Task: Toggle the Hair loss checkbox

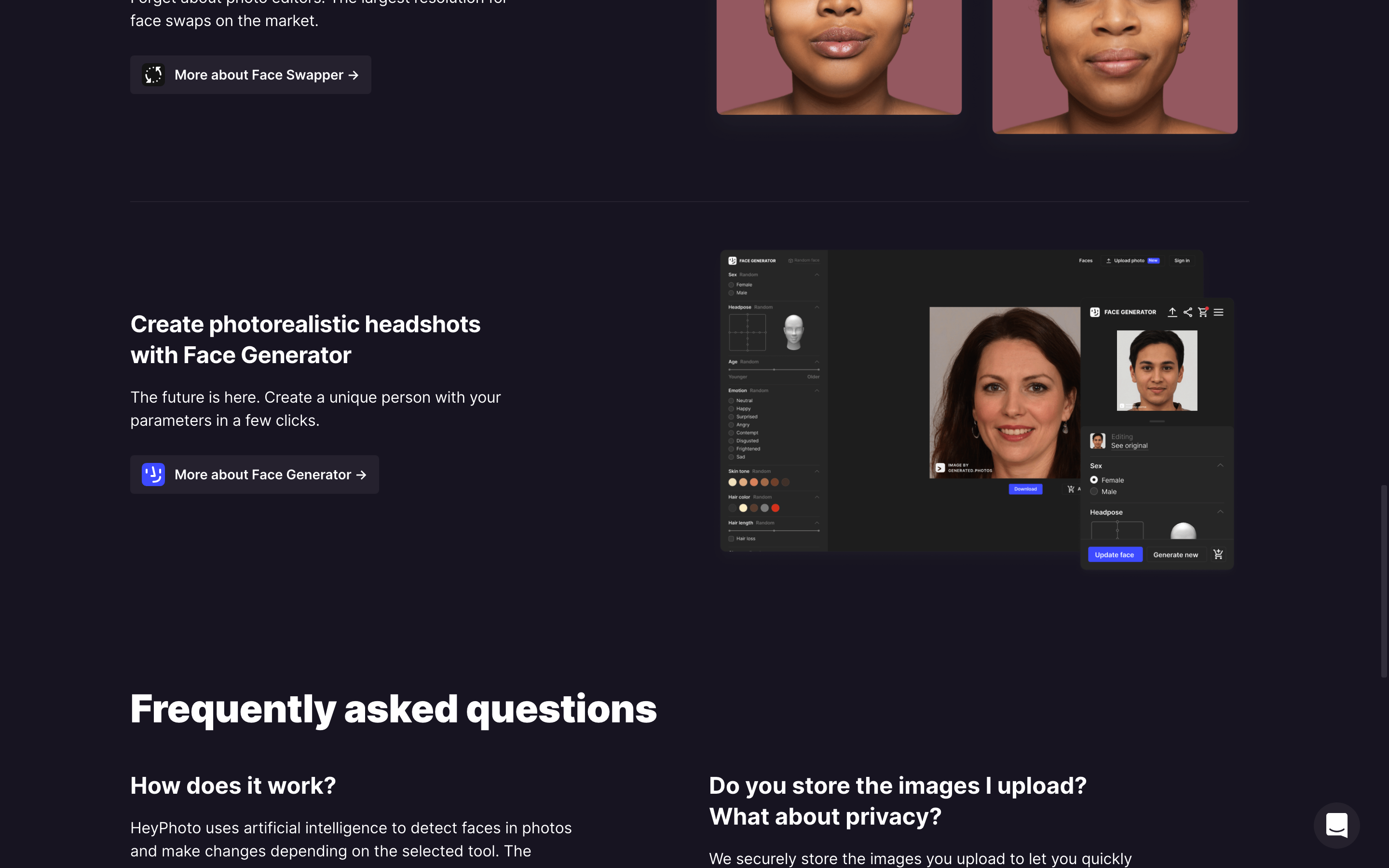Action: click(x=731, y=539)
